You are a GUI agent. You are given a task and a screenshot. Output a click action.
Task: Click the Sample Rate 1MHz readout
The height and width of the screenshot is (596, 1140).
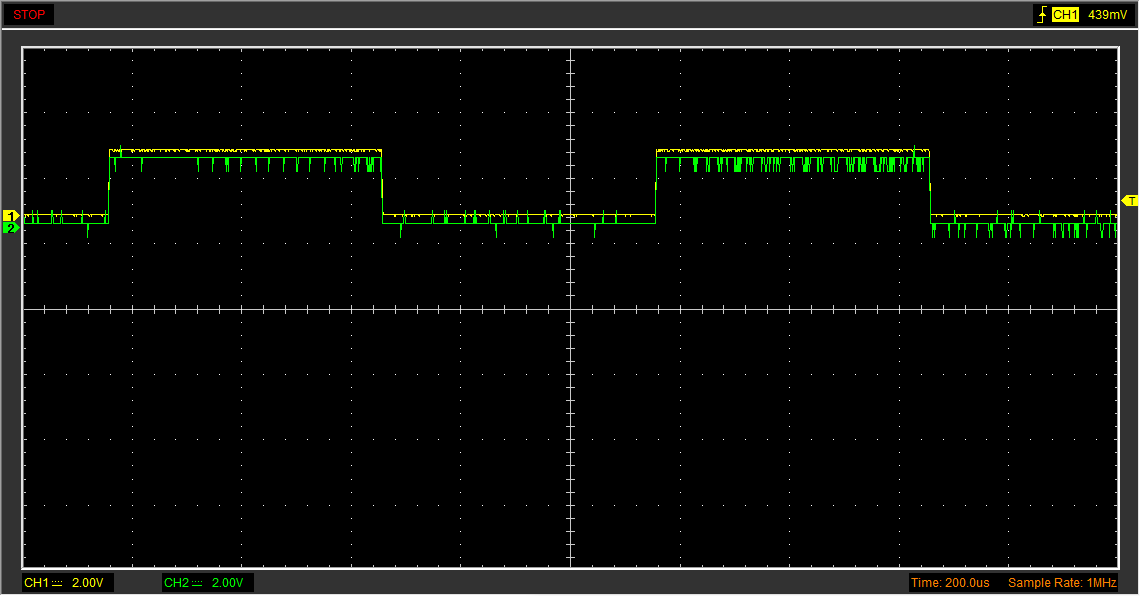[1062, 583]
